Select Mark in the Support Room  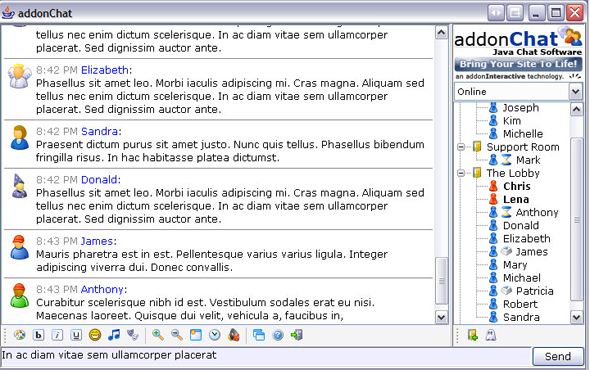coord(528,160)
